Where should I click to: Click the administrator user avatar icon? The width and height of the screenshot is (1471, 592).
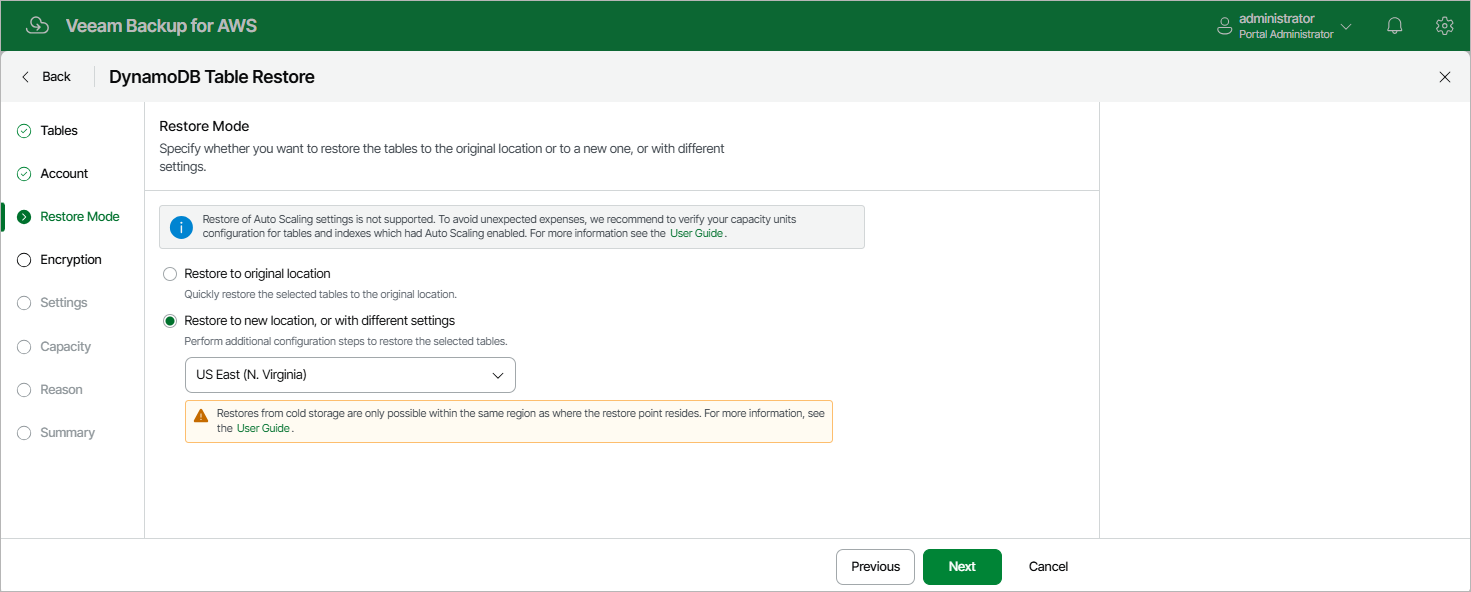point(1224,26)
